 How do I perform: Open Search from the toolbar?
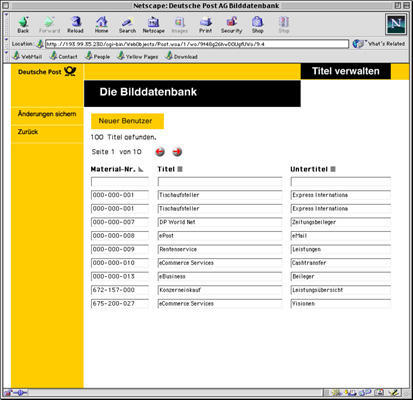coord(127,25)
